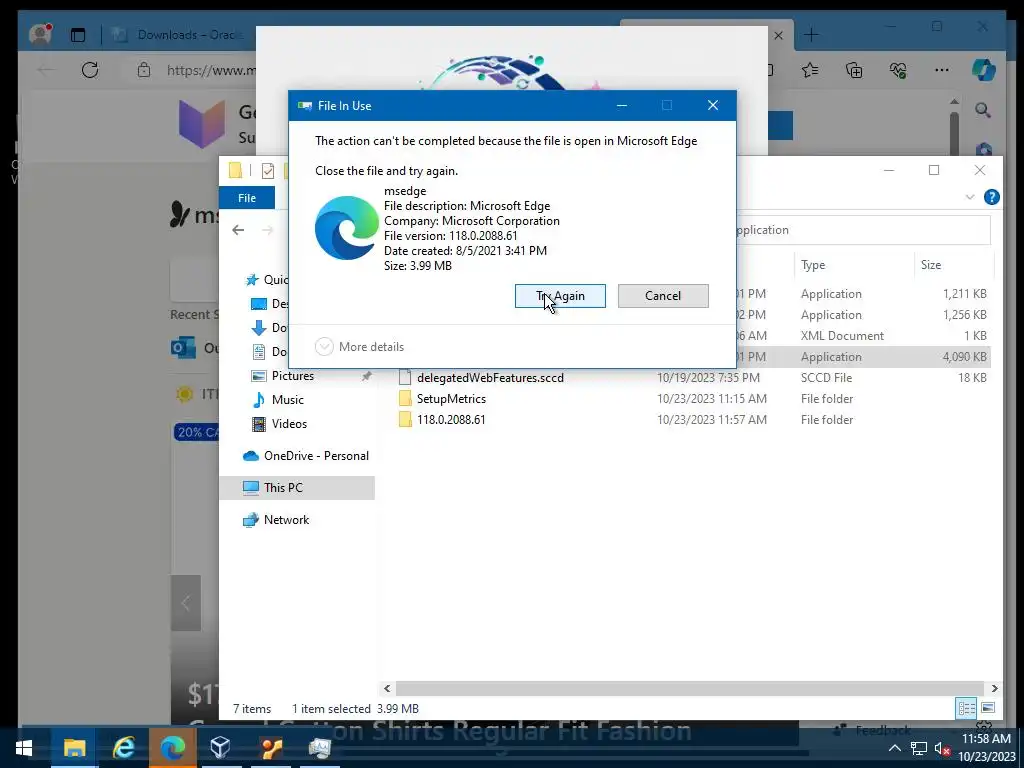The image size is (1024, 768).
Task: Click previous carousel arrow on the webpage
Action: 185,603
